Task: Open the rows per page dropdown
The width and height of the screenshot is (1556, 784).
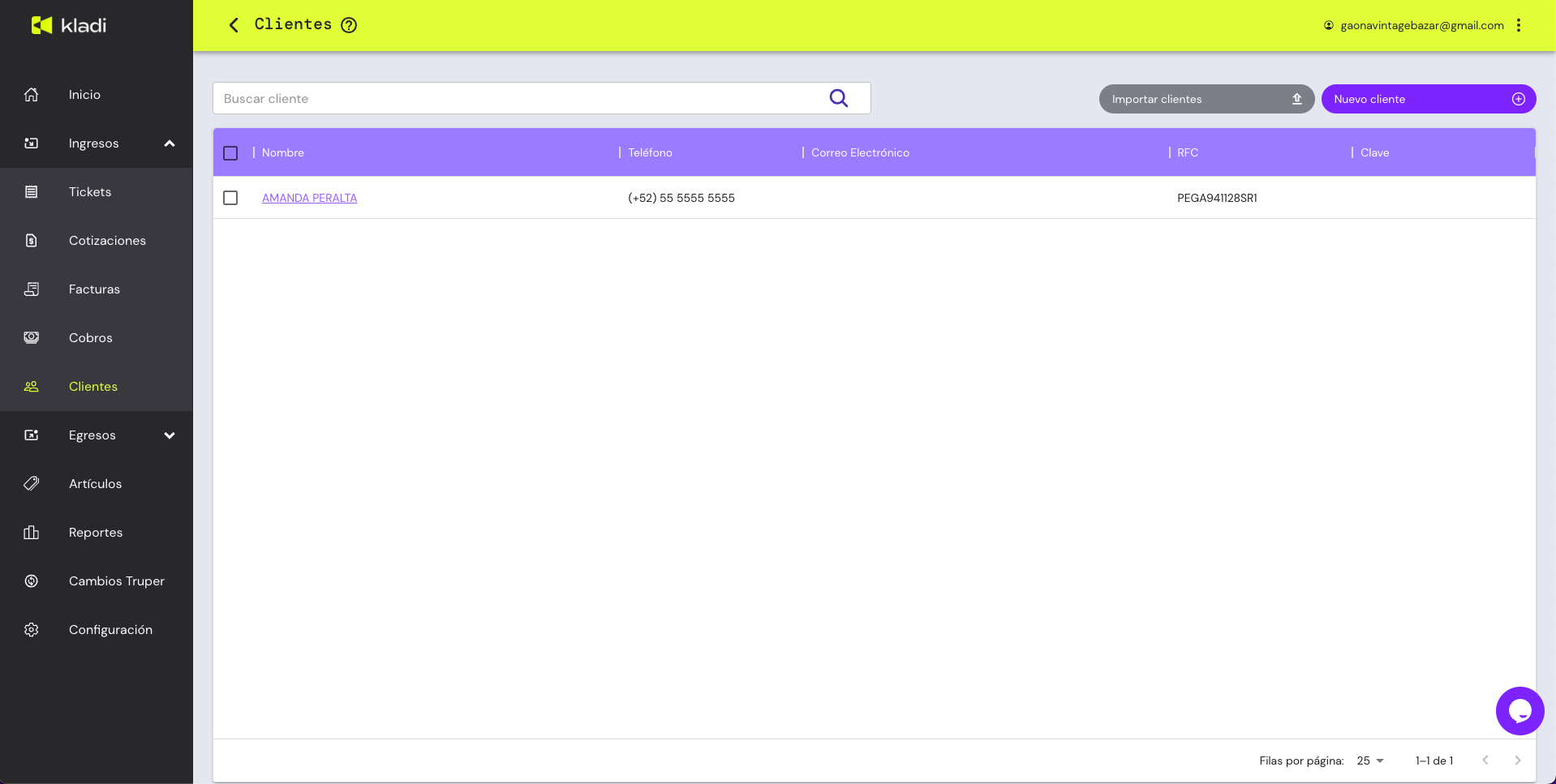Action: coord(1369,760)
